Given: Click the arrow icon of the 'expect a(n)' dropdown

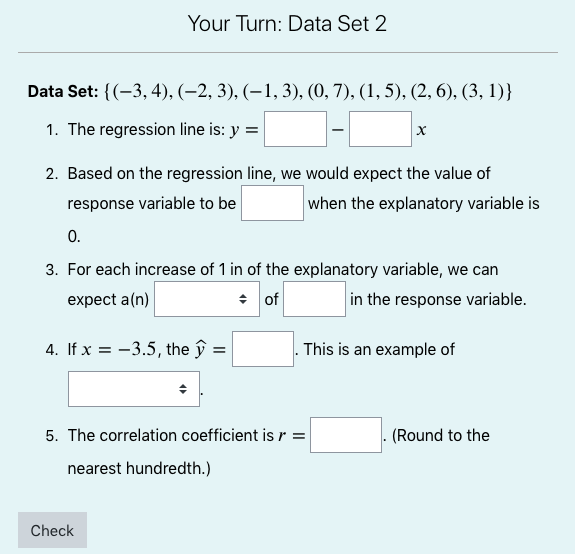Looking at the screenshot, I should pyautogui.click(x=243, y=299).
